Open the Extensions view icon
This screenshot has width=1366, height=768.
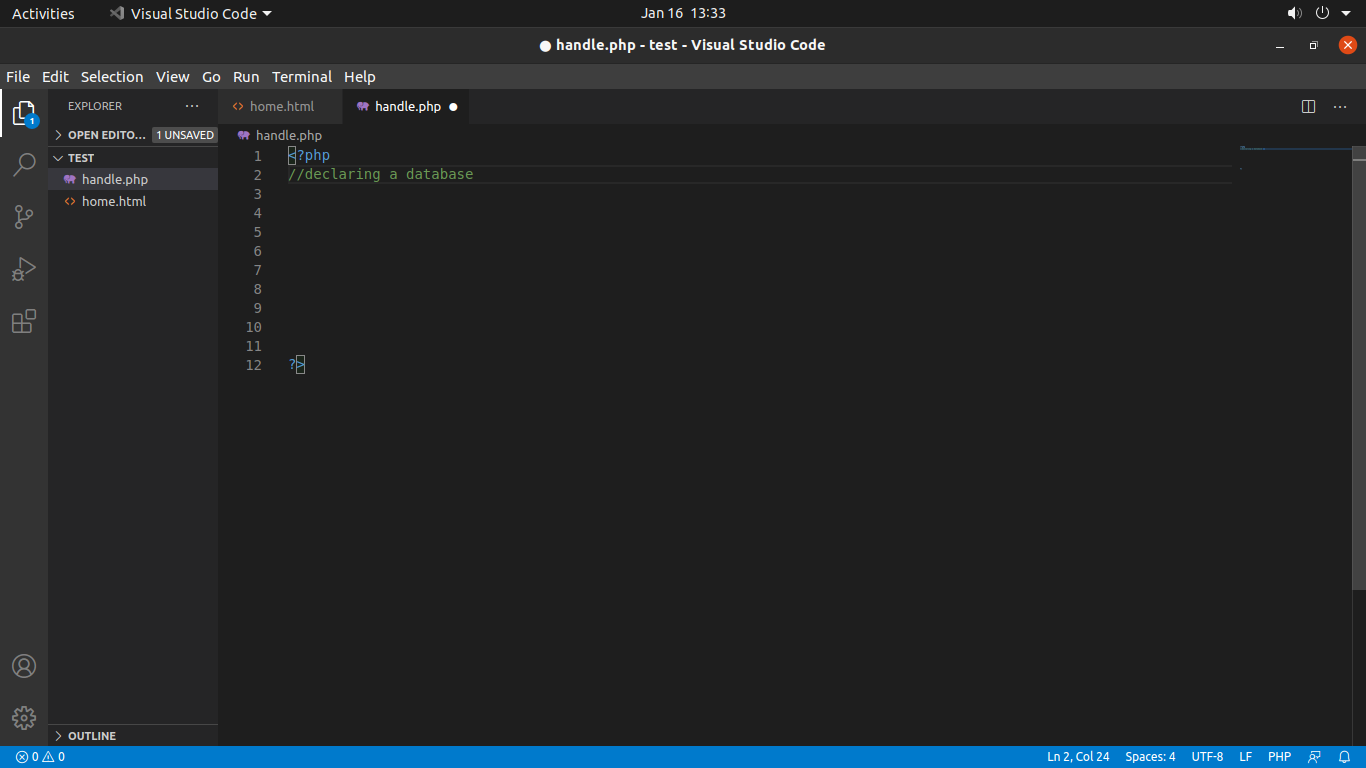pyautogui.click(x=24, y=321)
